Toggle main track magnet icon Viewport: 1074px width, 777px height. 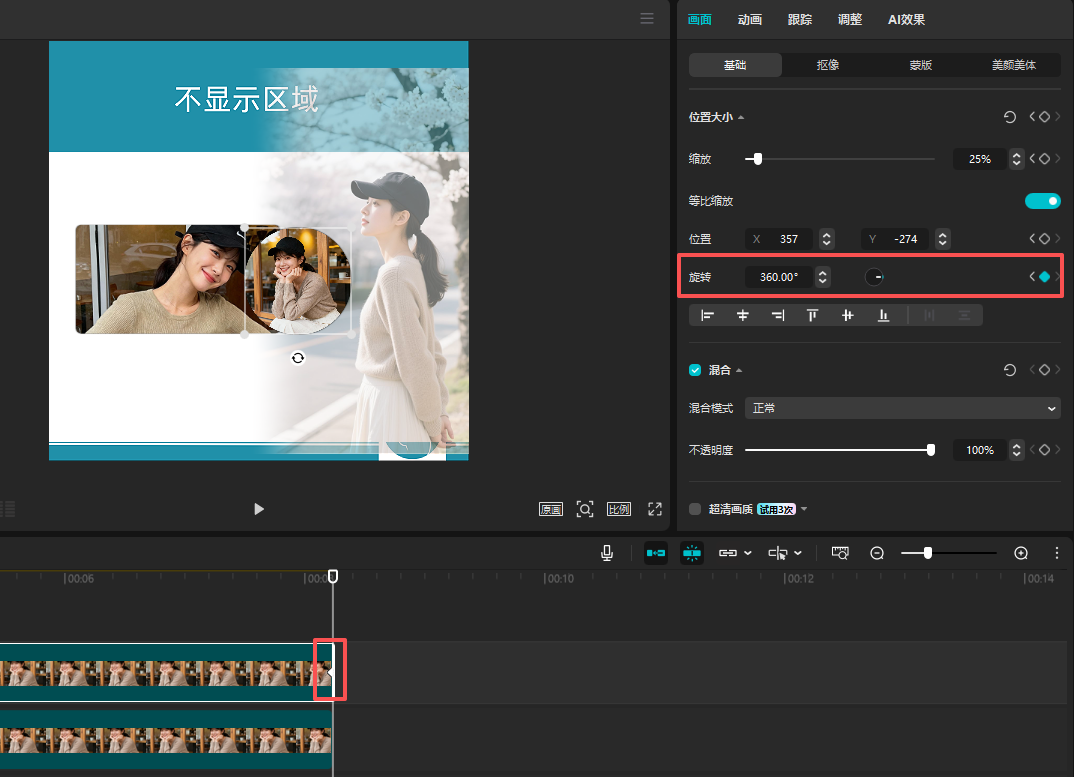656,553
